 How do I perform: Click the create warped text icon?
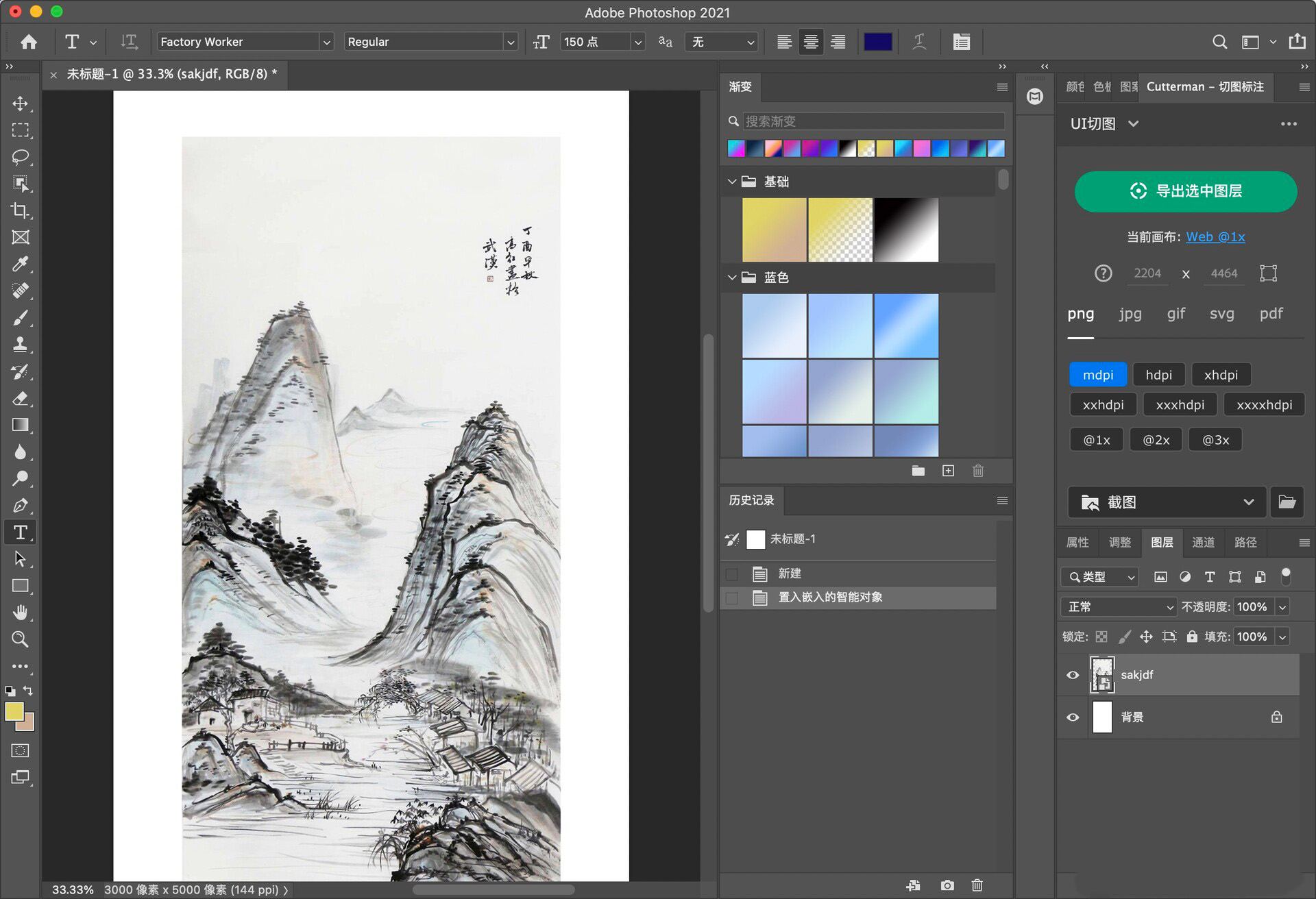pos(919,42)
